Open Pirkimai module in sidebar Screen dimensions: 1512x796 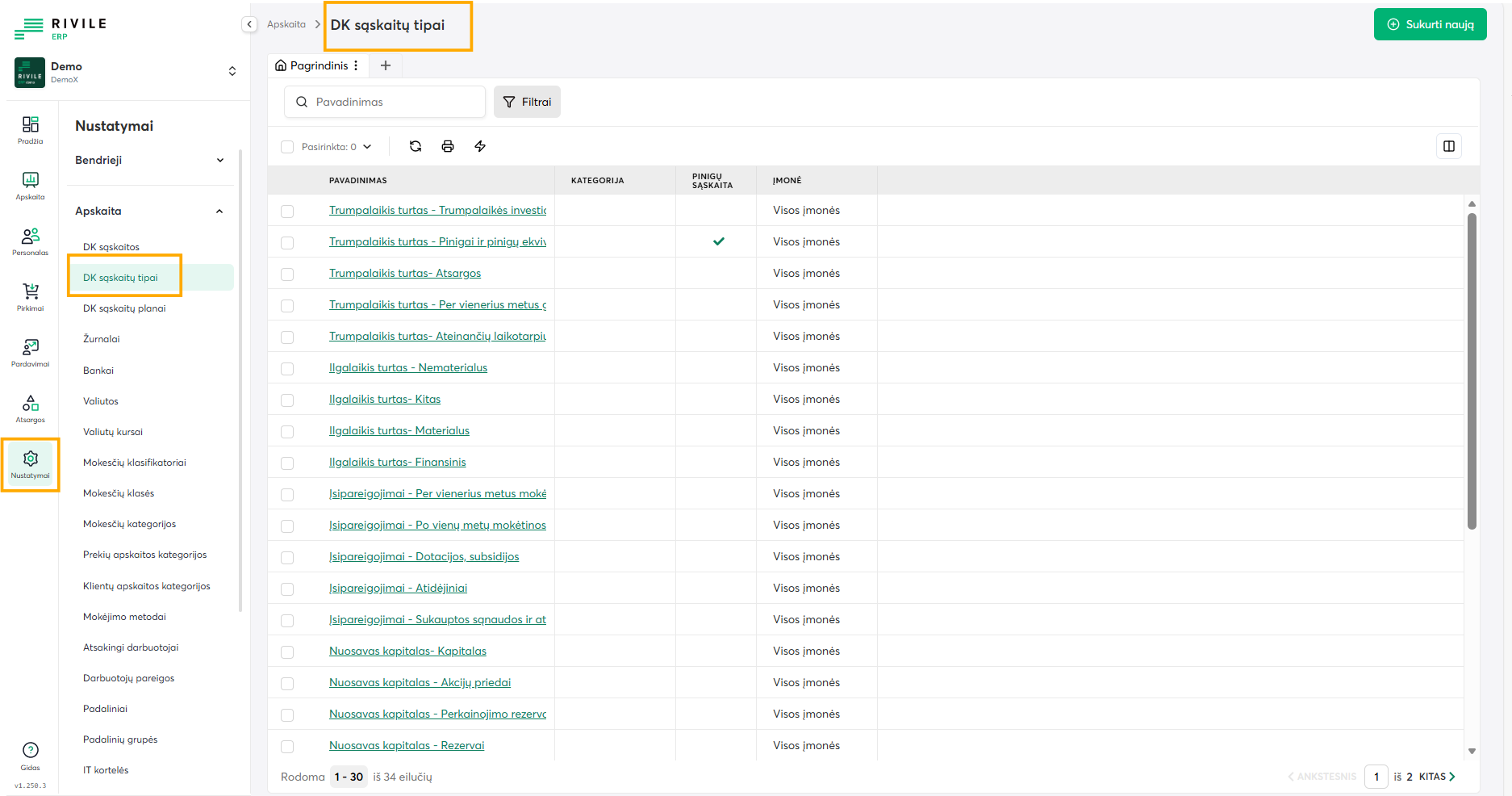tap(31, 296)
